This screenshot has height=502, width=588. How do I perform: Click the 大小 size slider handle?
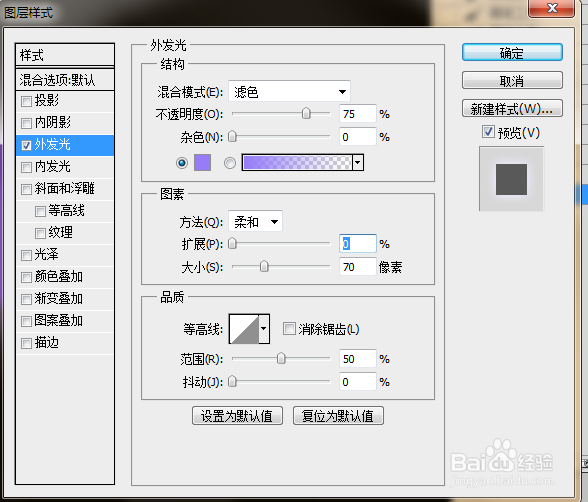coord(264,267)
